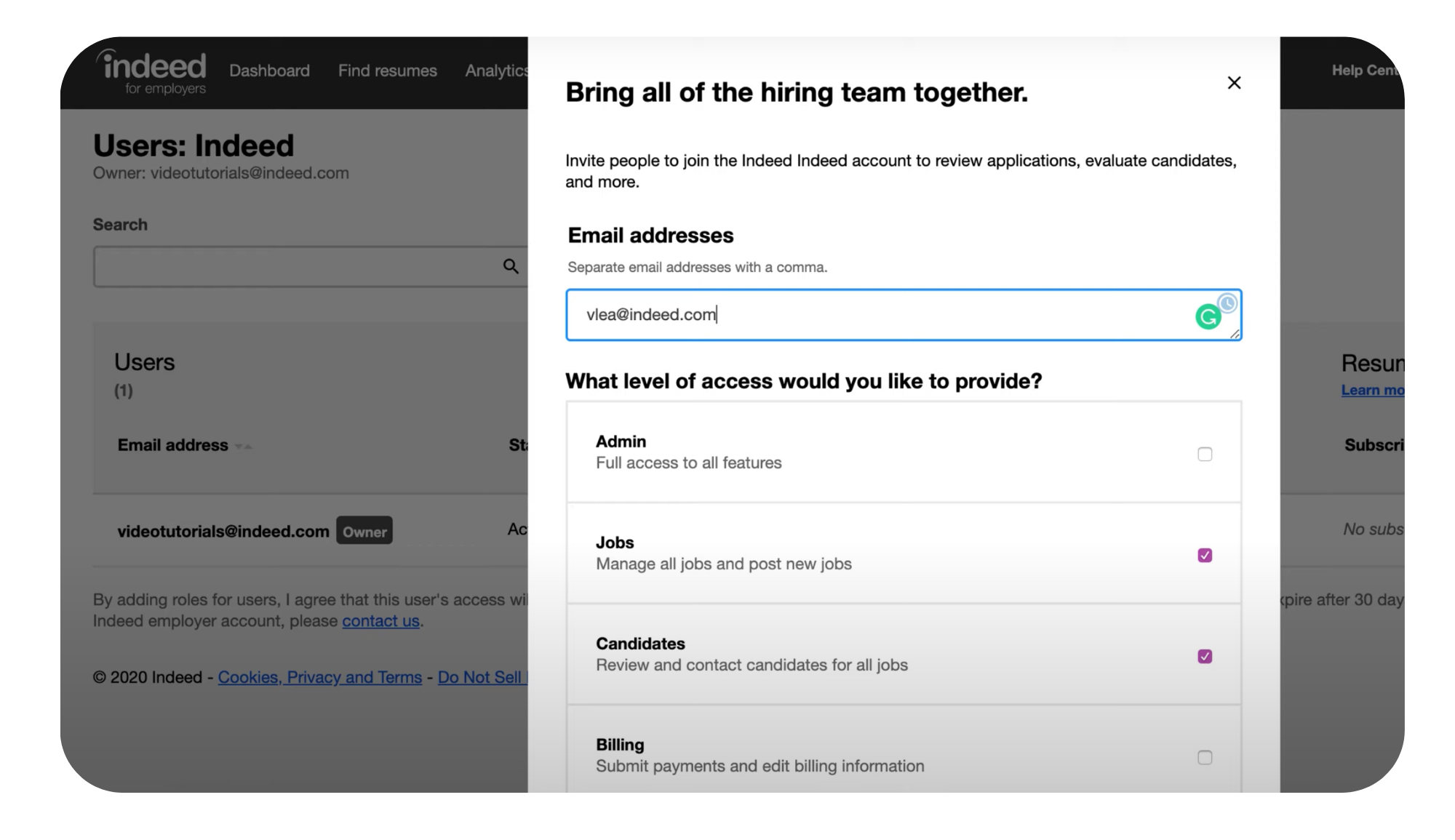
Task: Uncheck the Candidates access checkbox
Action: click(1205, 656)
